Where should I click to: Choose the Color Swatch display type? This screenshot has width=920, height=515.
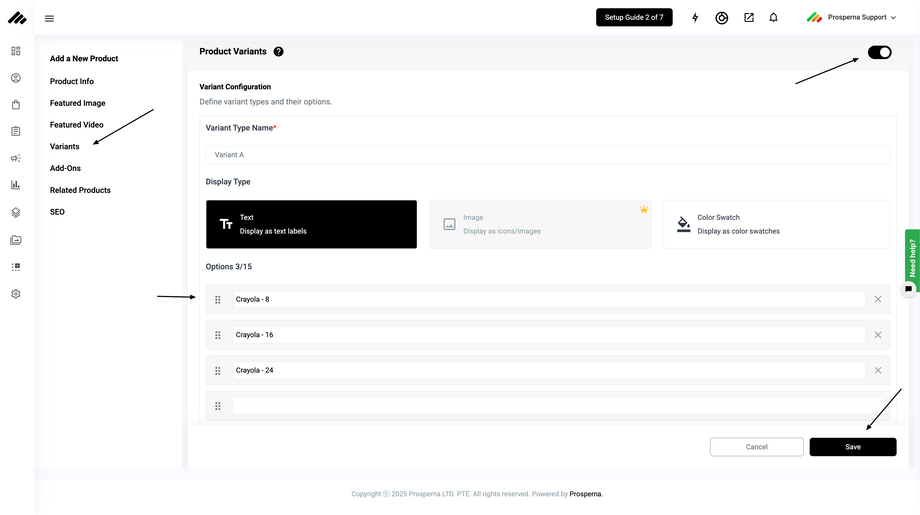[x=776, y=224]
